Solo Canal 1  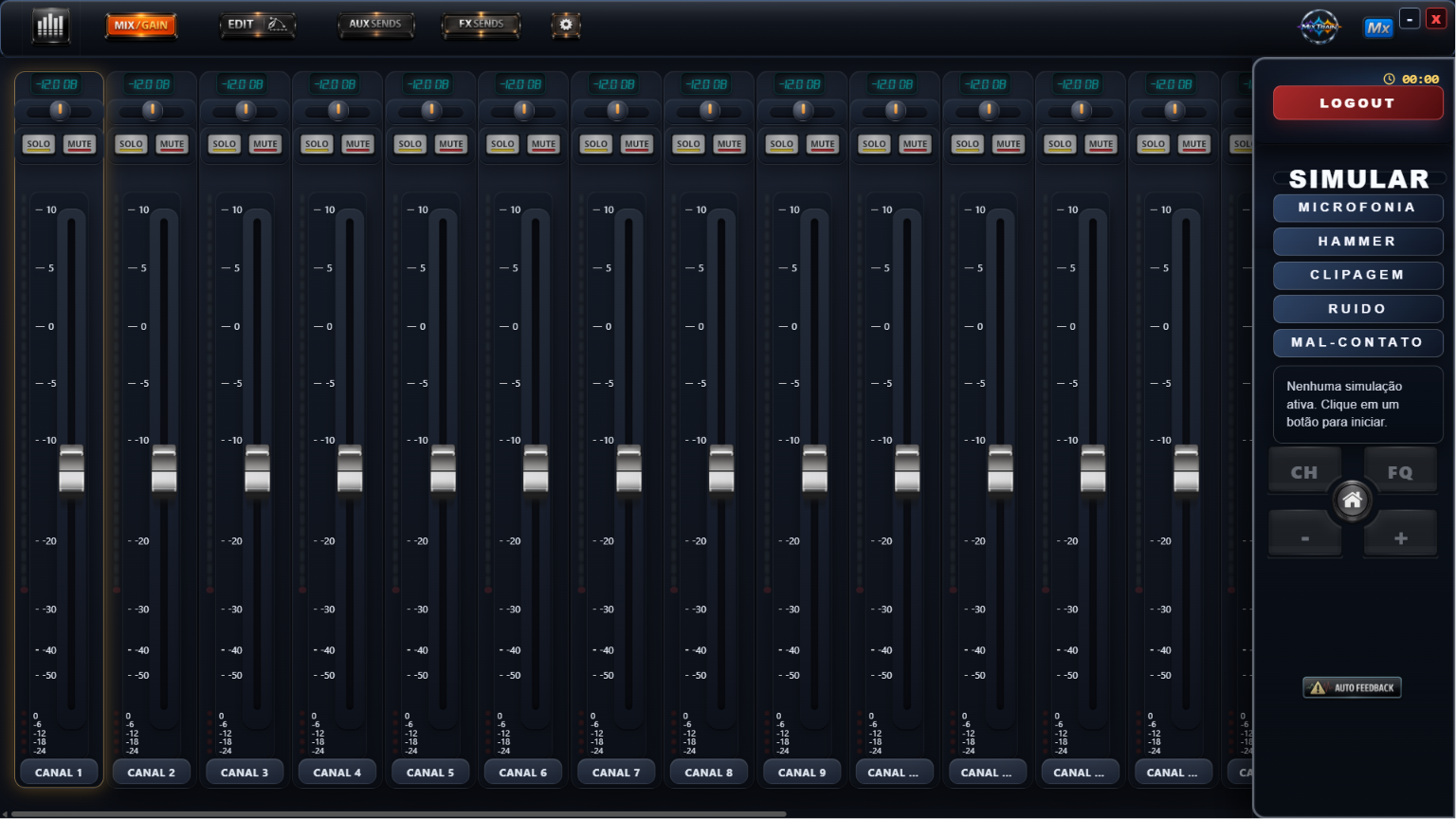click(39, 144)
